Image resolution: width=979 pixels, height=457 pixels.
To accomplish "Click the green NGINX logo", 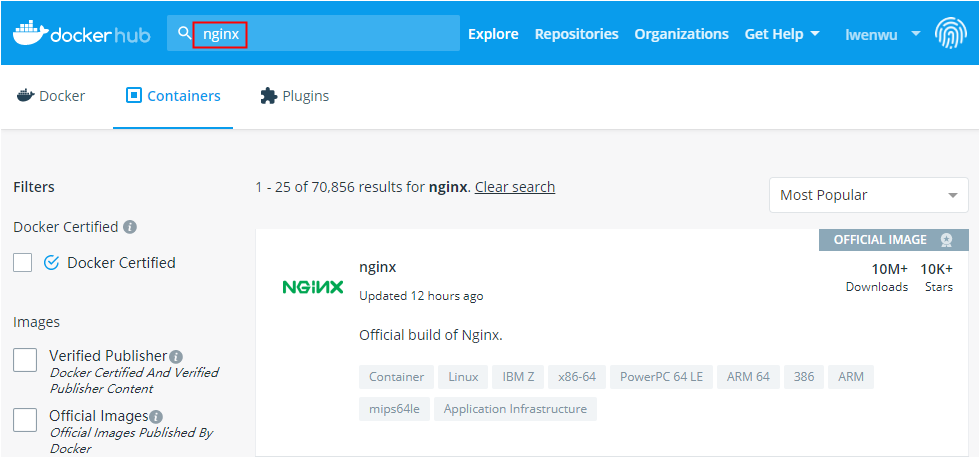I will click(313, 287).
